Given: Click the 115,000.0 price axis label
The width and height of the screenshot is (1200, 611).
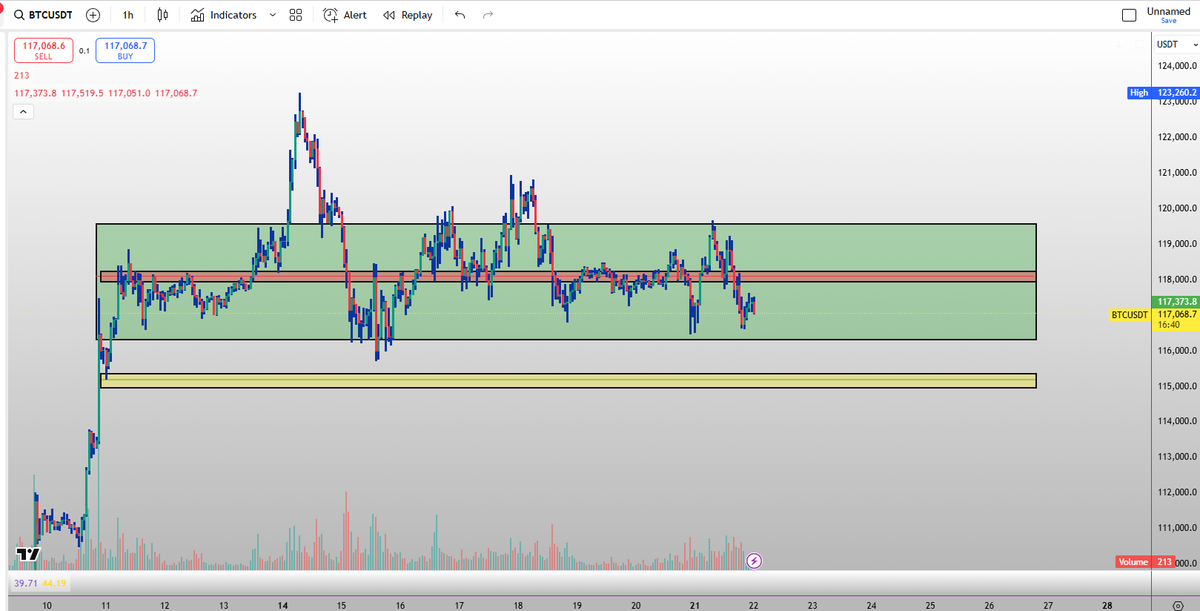Looking at the screenshot, I should (x=1177, y=386).
